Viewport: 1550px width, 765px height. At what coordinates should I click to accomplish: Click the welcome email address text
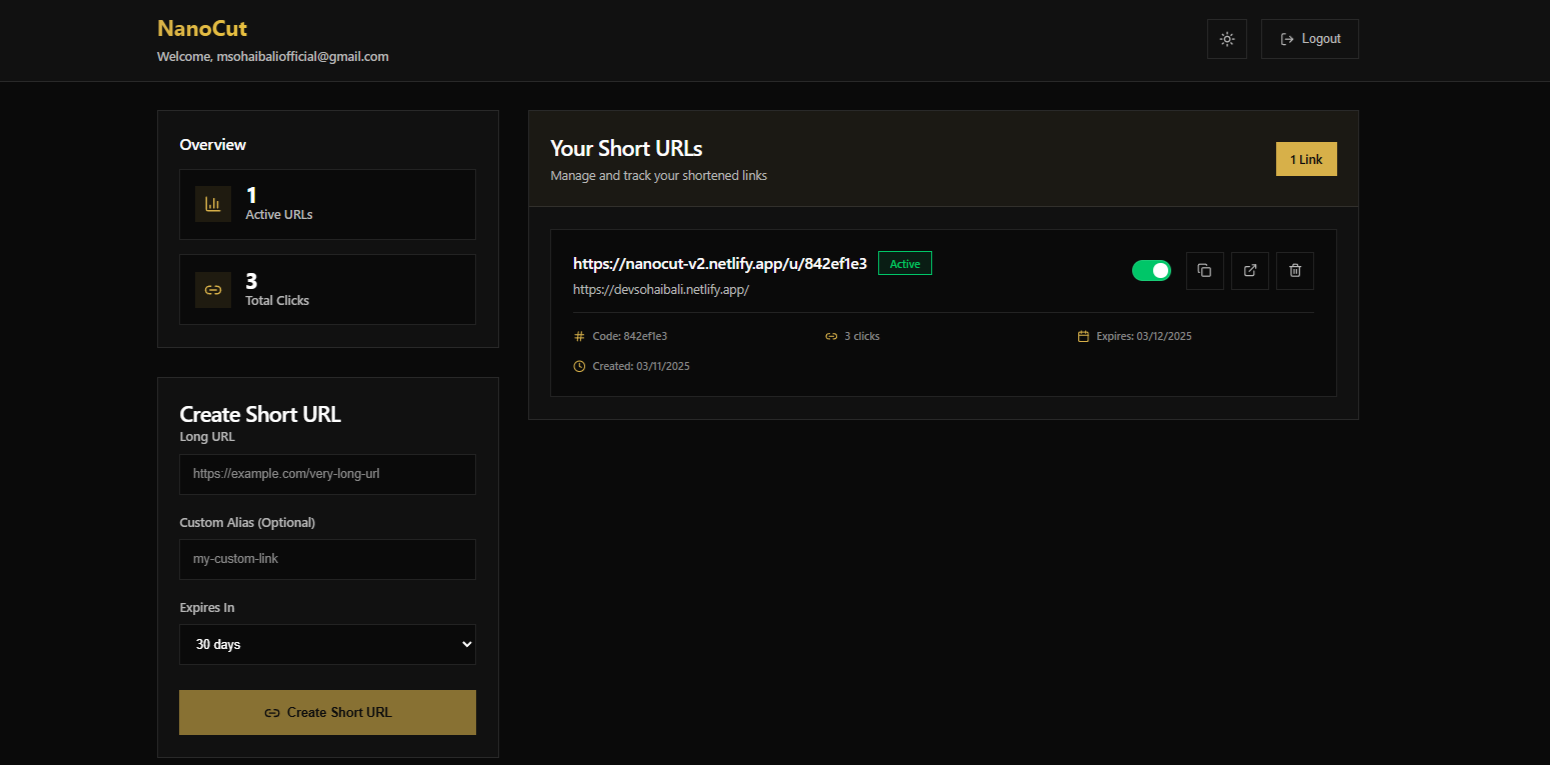(x=302, y=57)
